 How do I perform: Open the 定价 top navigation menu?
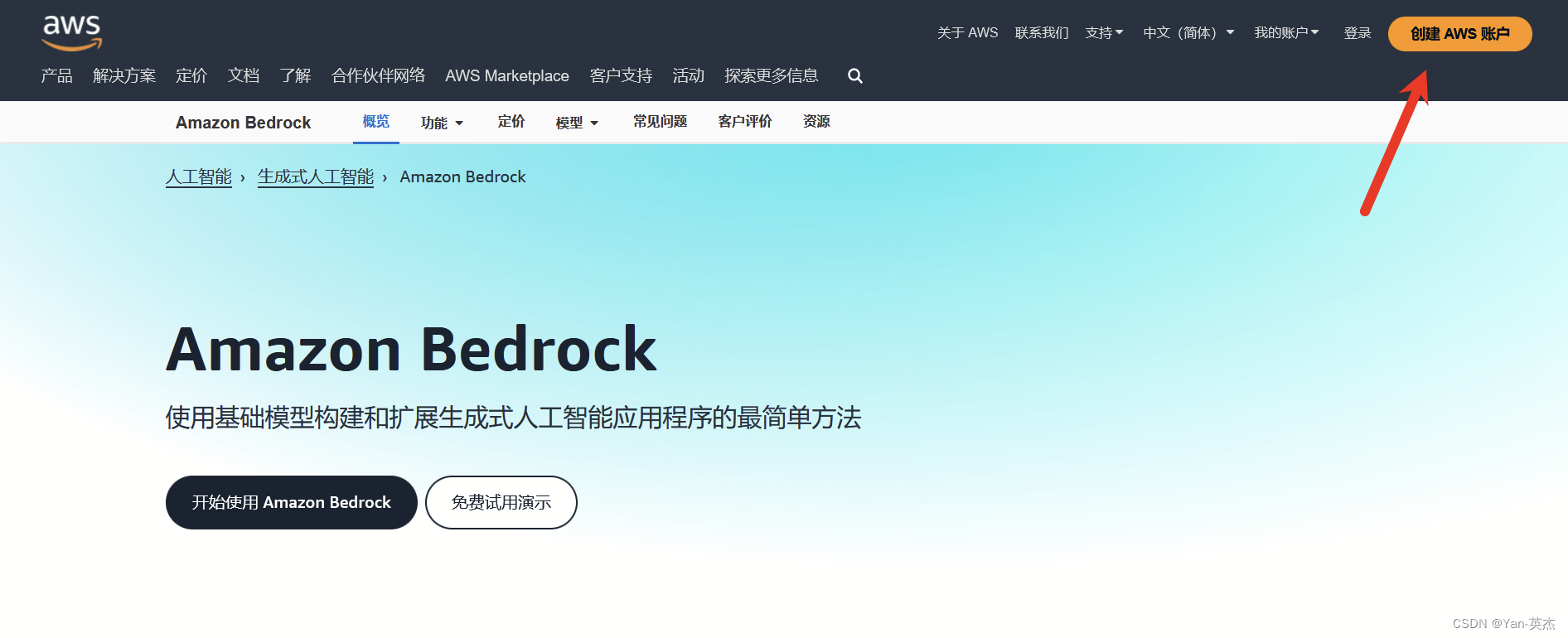pos(191,76)
